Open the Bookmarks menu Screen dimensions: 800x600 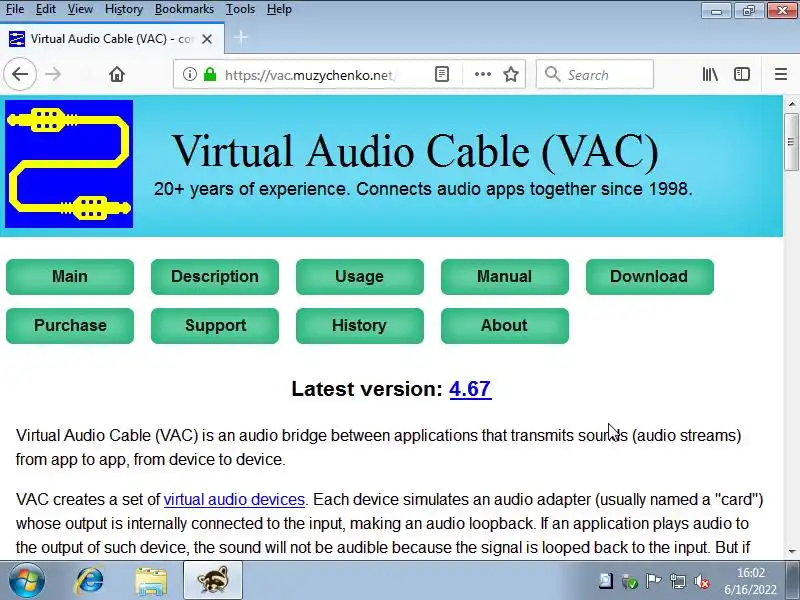(x=184, y=9)
